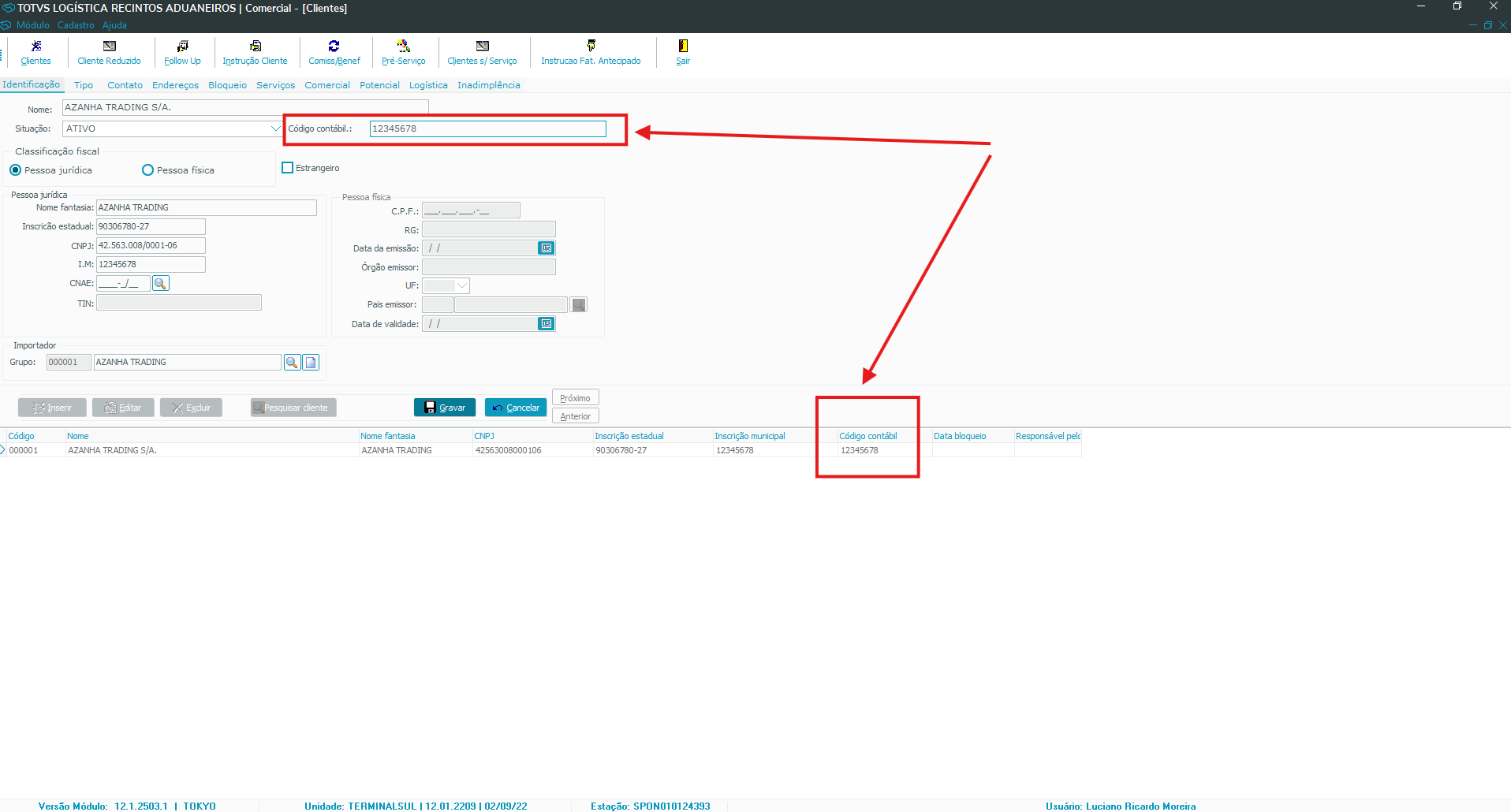
Task: Select the Pessoa física radio button
Action: [147, 170]
